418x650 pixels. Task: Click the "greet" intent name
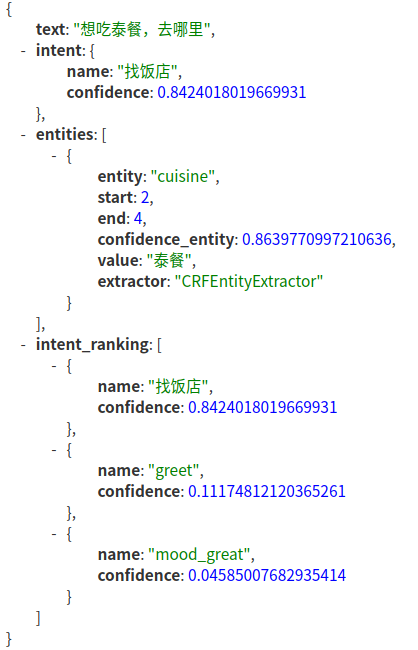(173, 471)
